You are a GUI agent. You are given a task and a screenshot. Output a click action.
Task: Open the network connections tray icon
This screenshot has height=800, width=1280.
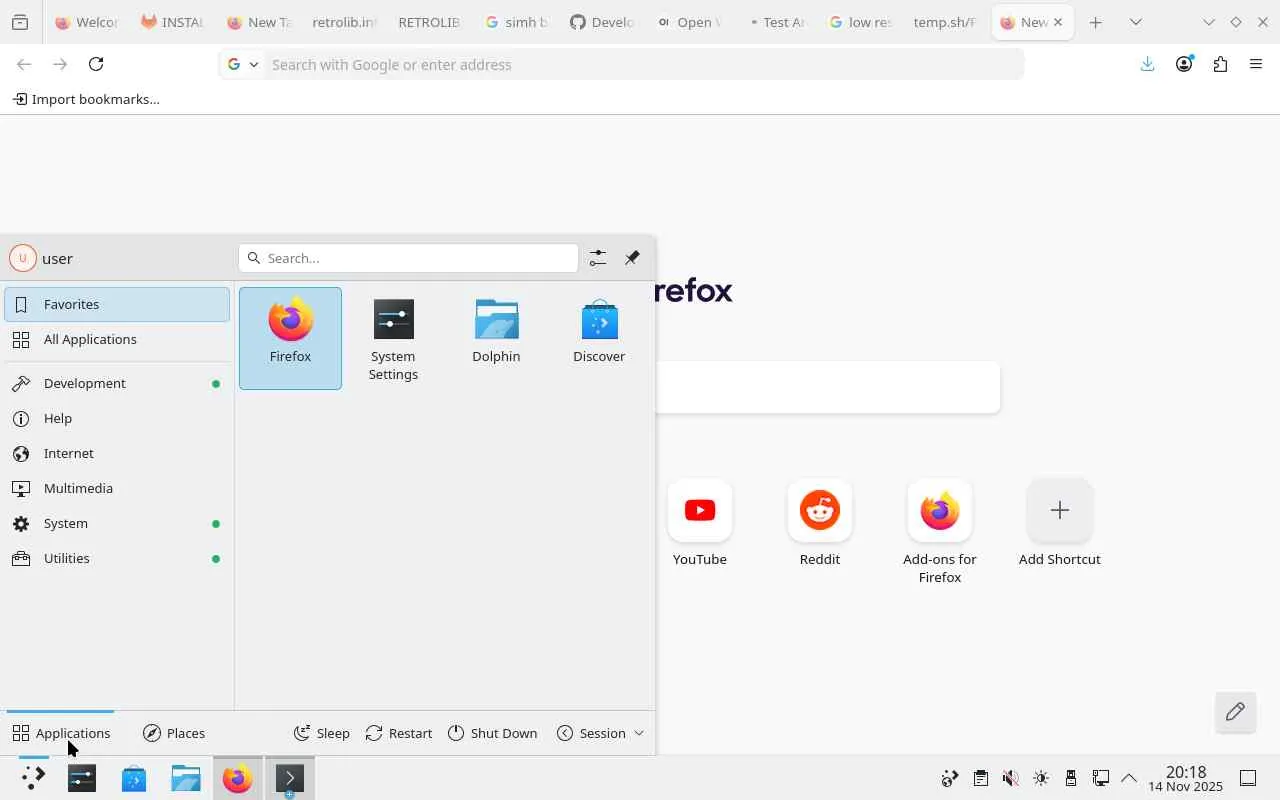[1100, 778]
